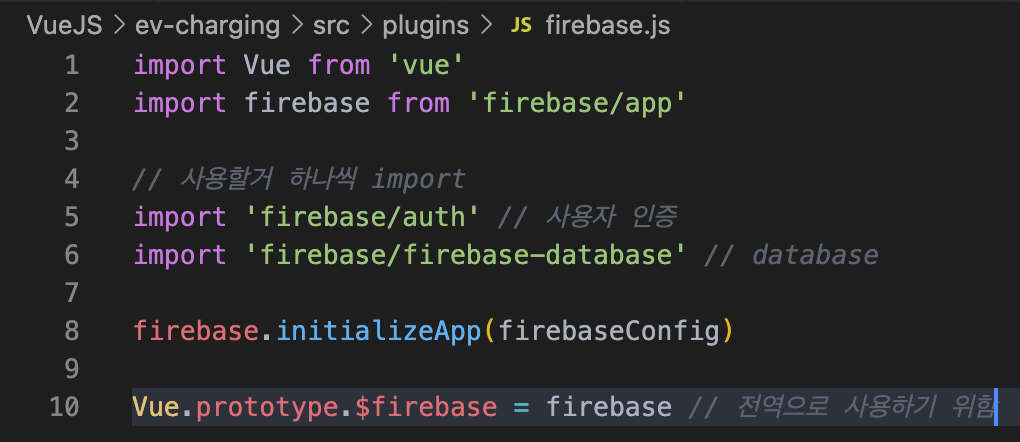Select line number 9 in gutter
1020x442 pixels.
click(x=72, y=368)
